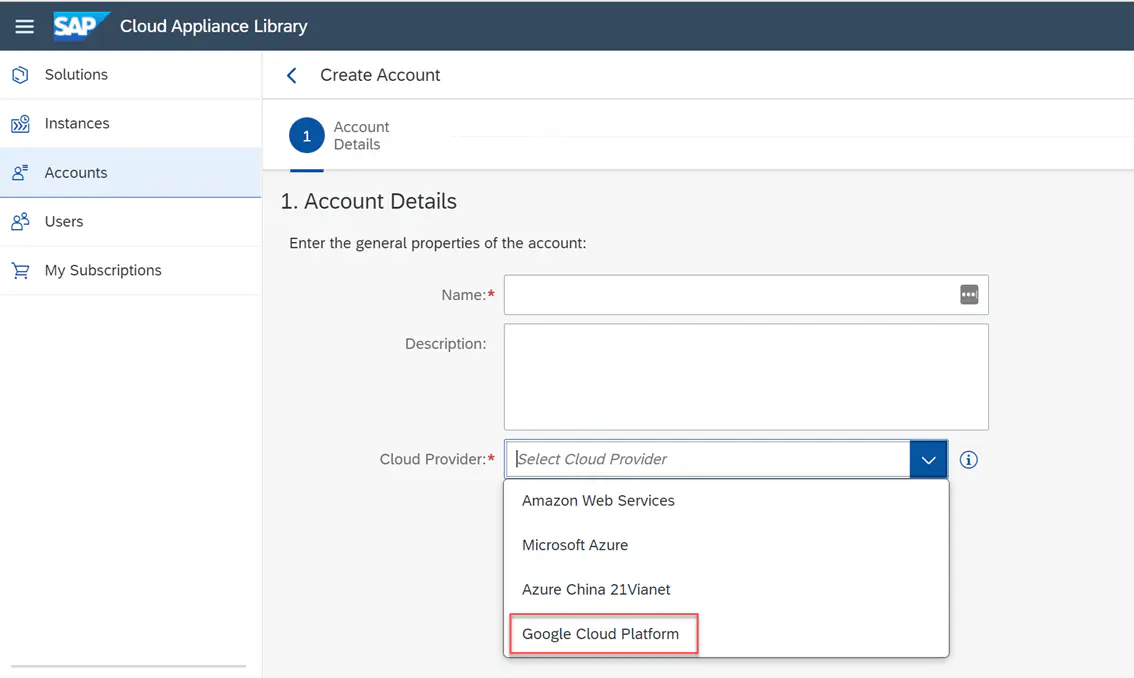Click the Users sidebar icon
Image resolution: width=1134 pixels, height=678 pixels.
pyautogui.click(x=20, y=221)
